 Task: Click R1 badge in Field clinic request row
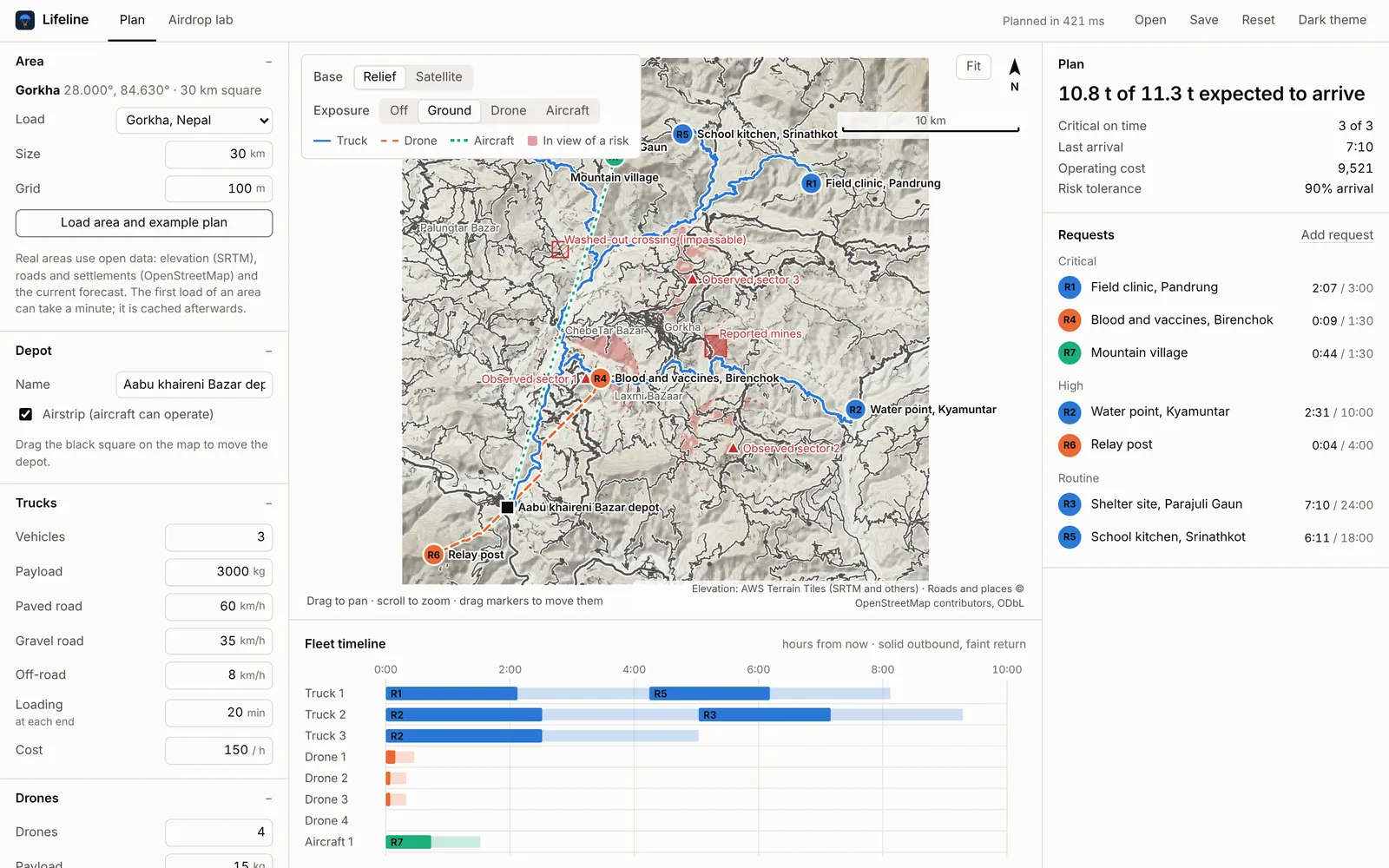point(1070,287)
